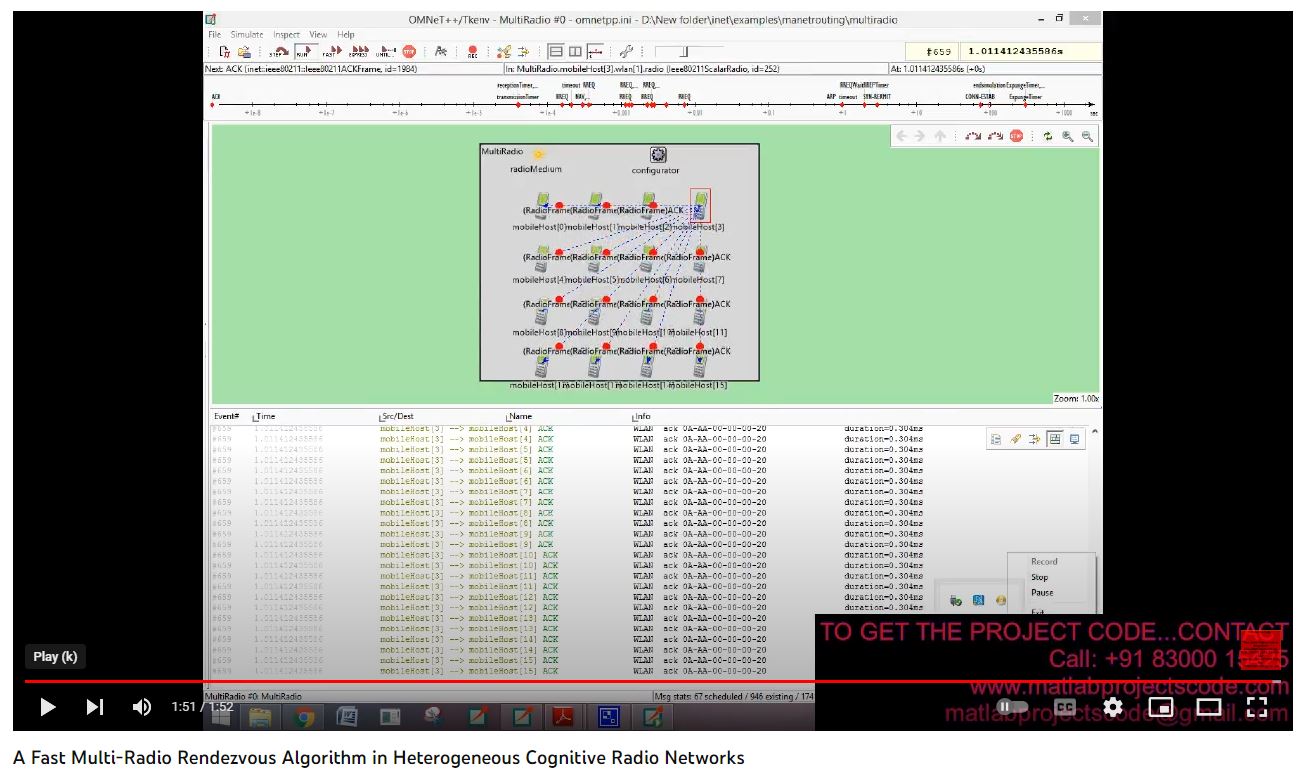The width and height of the screenshot is (1306, 776).
Task: Play the video
Action: point(47,707)
